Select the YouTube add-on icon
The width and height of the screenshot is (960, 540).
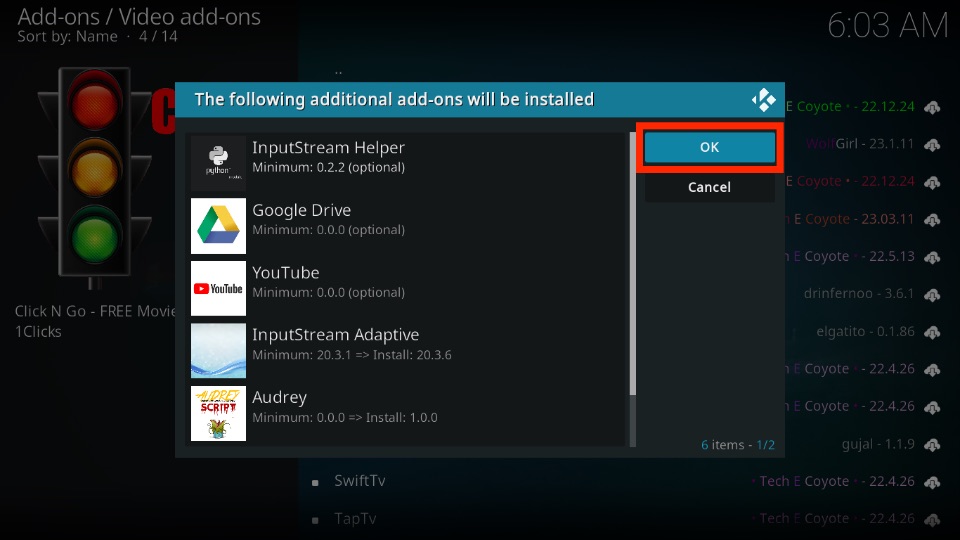coord(218,288)
